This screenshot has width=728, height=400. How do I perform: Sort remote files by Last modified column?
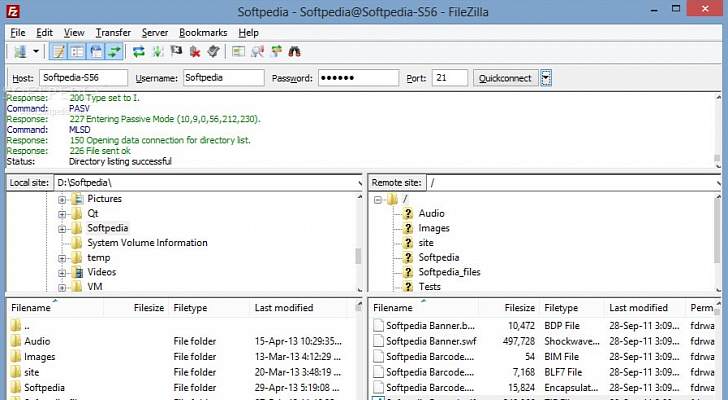coord(638,308)
